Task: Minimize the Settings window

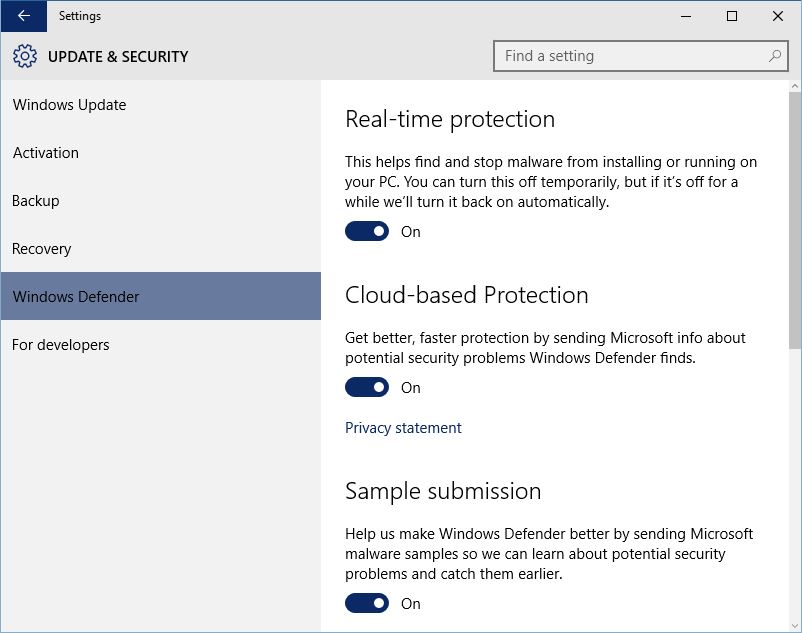Action: [686, 16]
